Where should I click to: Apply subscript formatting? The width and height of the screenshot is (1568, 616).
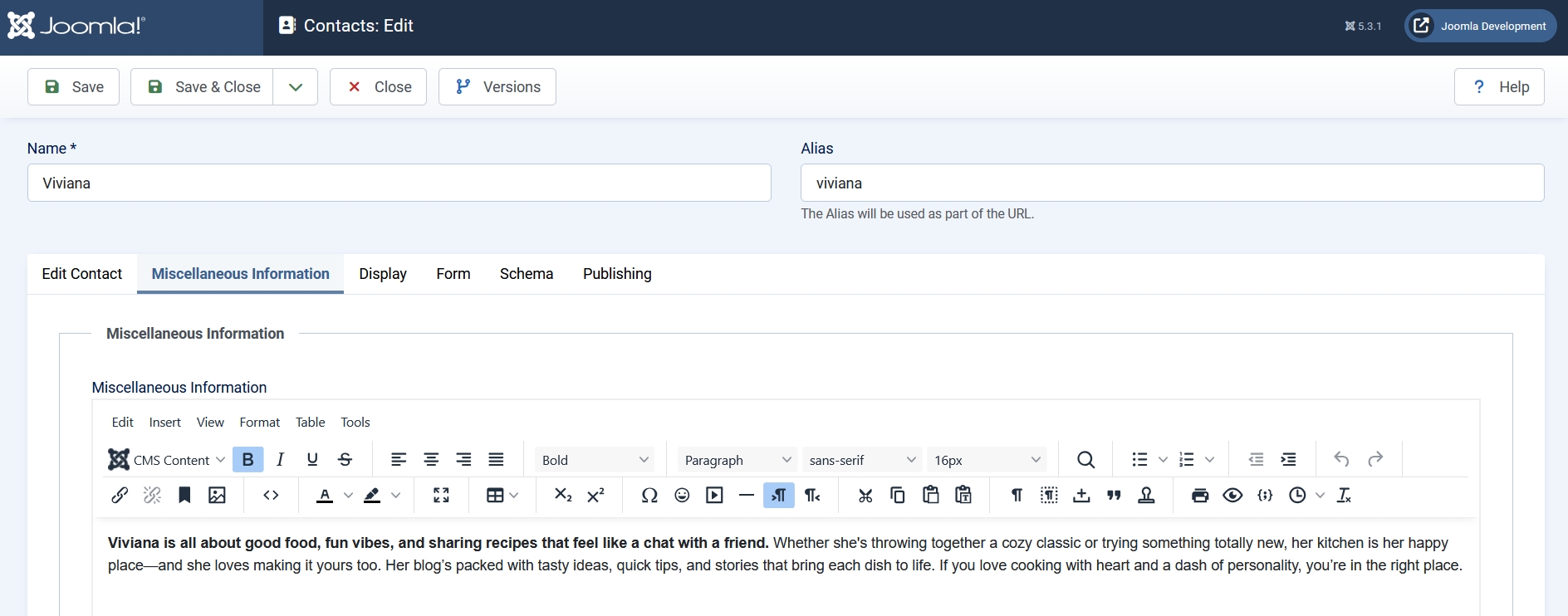pos(563,495)
